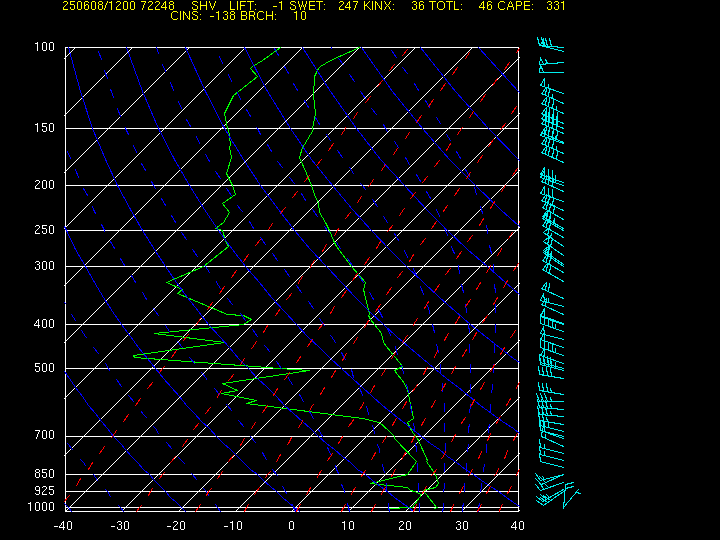720x540 pixels.
Task: Click the 150 pressure level label
Action: 45,128
